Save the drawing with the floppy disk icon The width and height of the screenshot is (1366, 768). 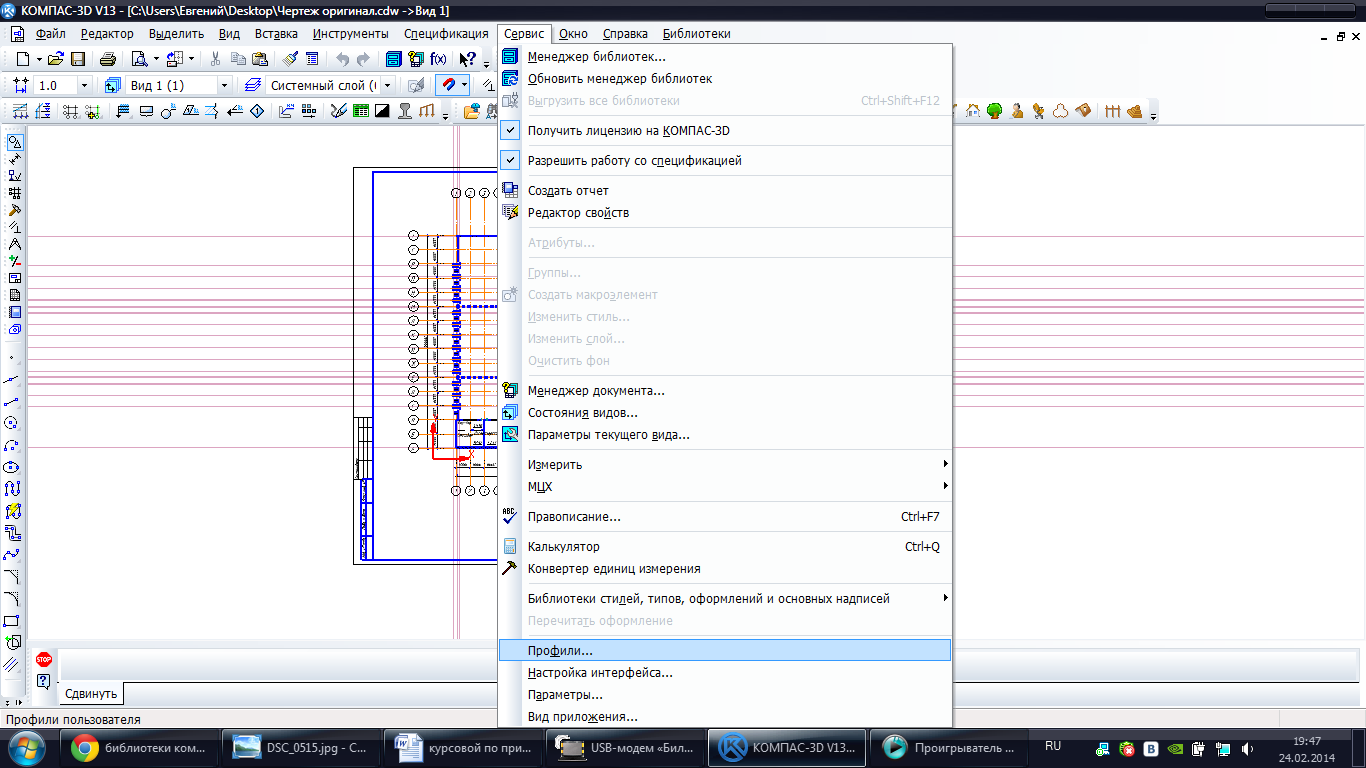(x=78, y=59)
